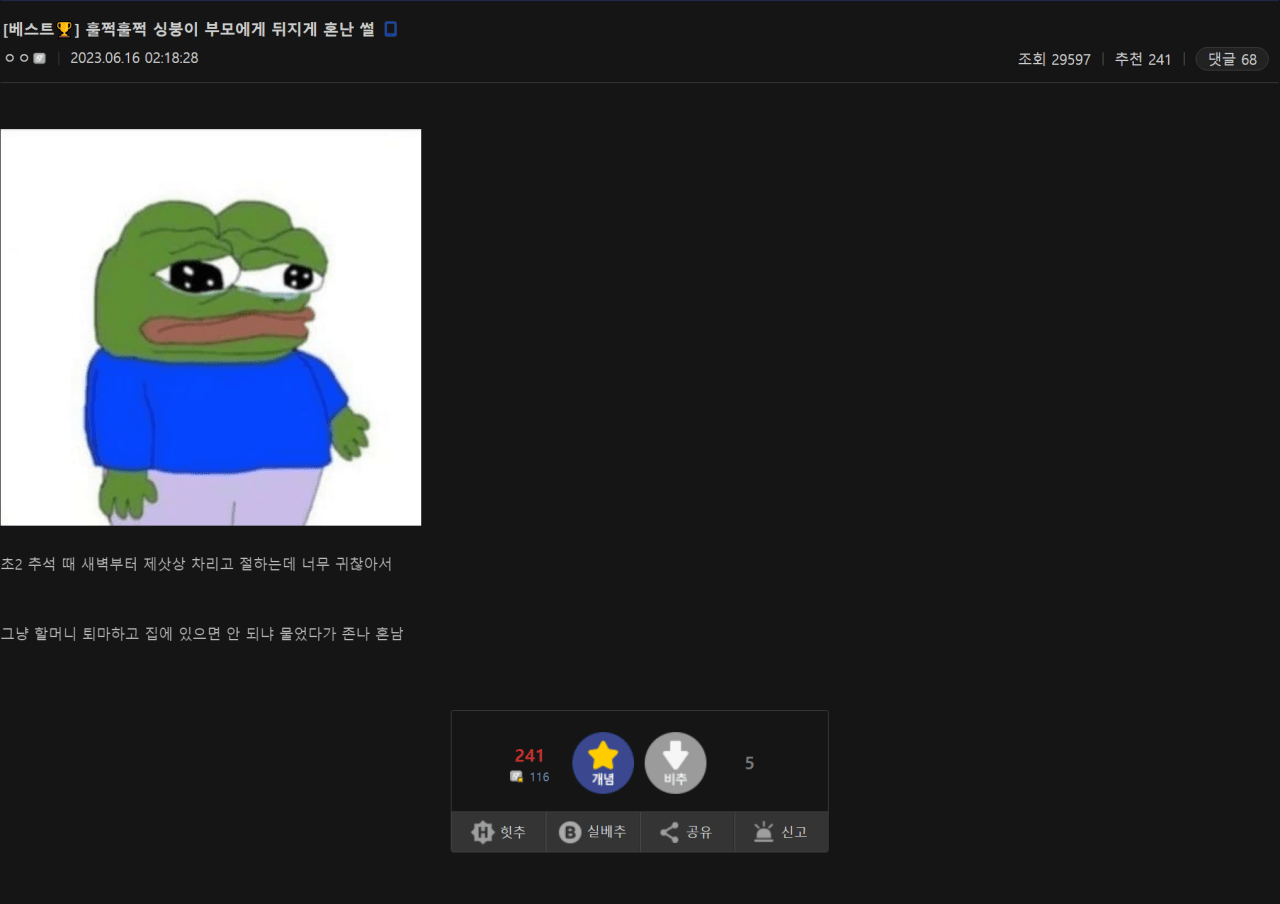The width and height of the screenshot is (1280, 904).
Task: Open the 공유 share icon
Action: (x=669, y=832)
